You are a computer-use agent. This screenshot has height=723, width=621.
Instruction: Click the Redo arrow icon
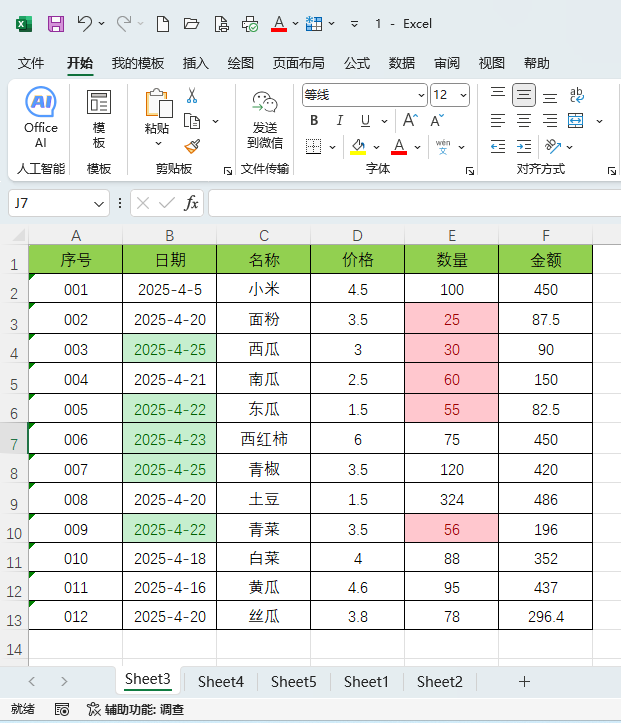point(124,23)
